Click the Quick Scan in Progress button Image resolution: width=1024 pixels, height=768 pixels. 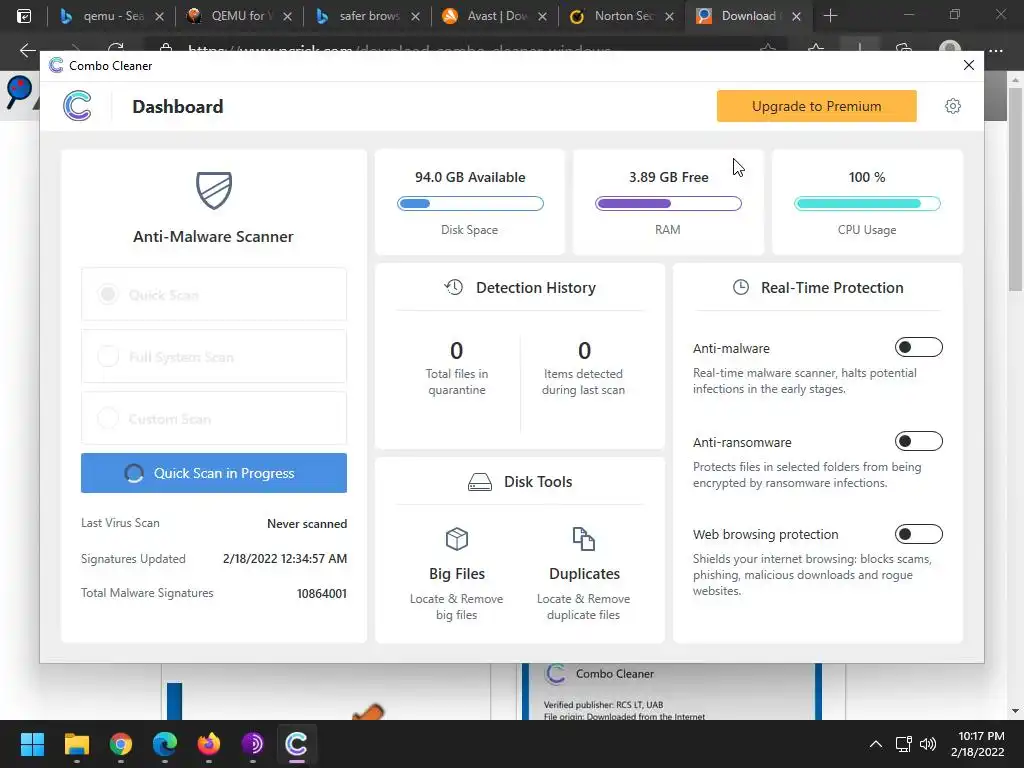click(x=214, y=473)
